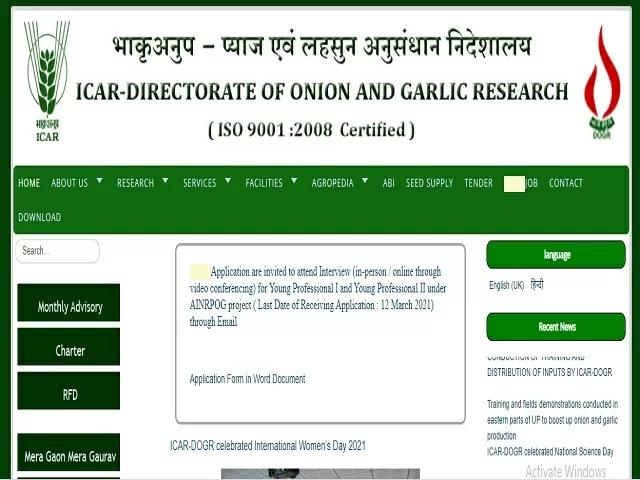This screenshot has height=480, width=640.
Task: Click the DOGR red flame logo
Action: coord(602,83)
